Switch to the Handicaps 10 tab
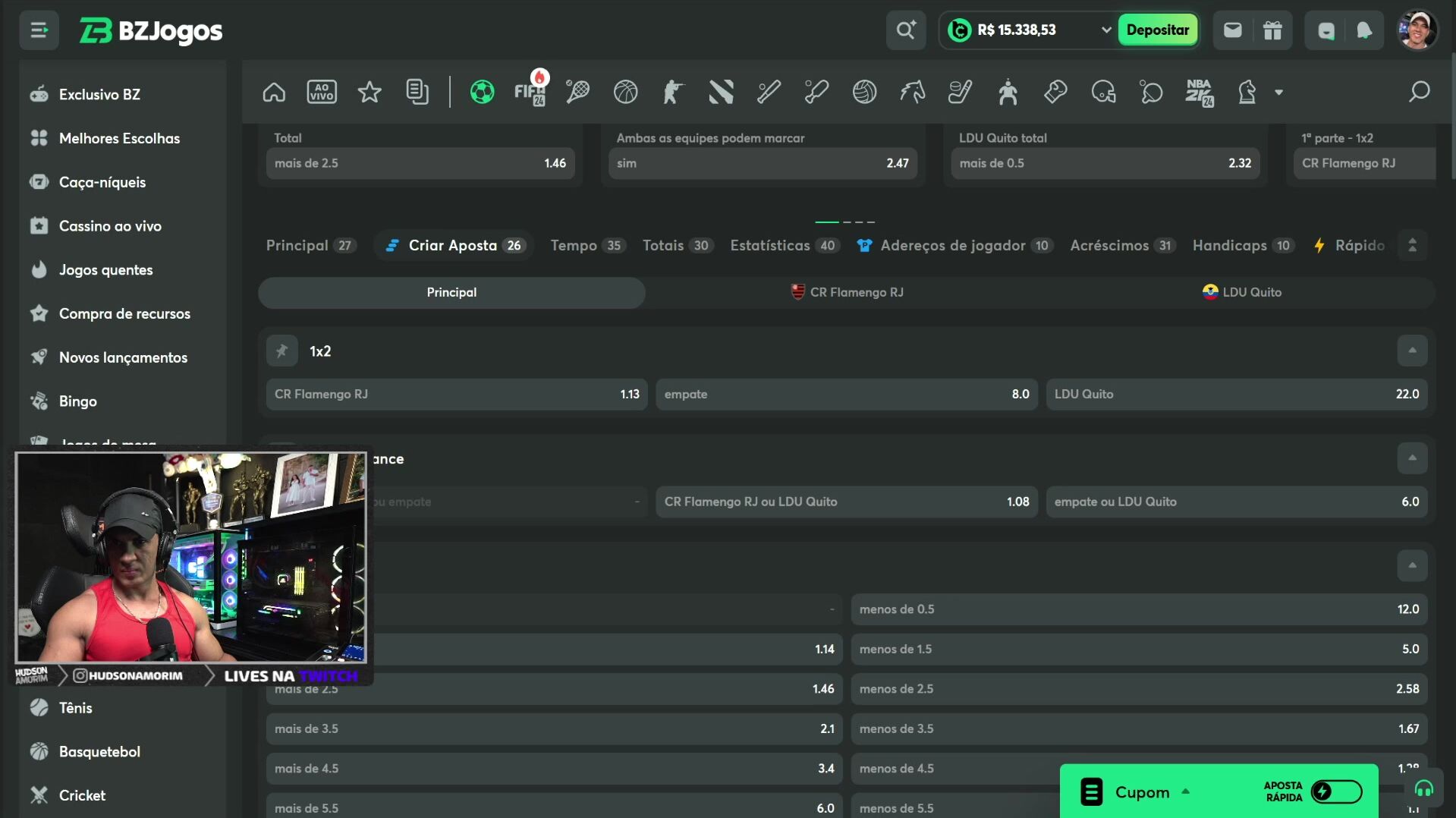This screenshot has height=818, width=1456. 1243,245
